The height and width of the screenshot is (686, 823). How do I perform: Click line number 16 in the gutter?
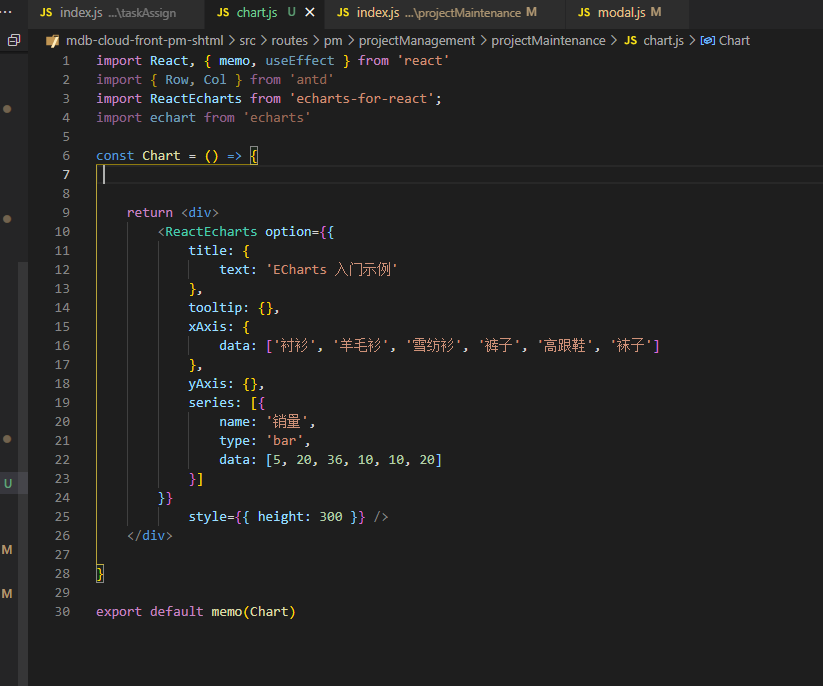pos(62,346)
